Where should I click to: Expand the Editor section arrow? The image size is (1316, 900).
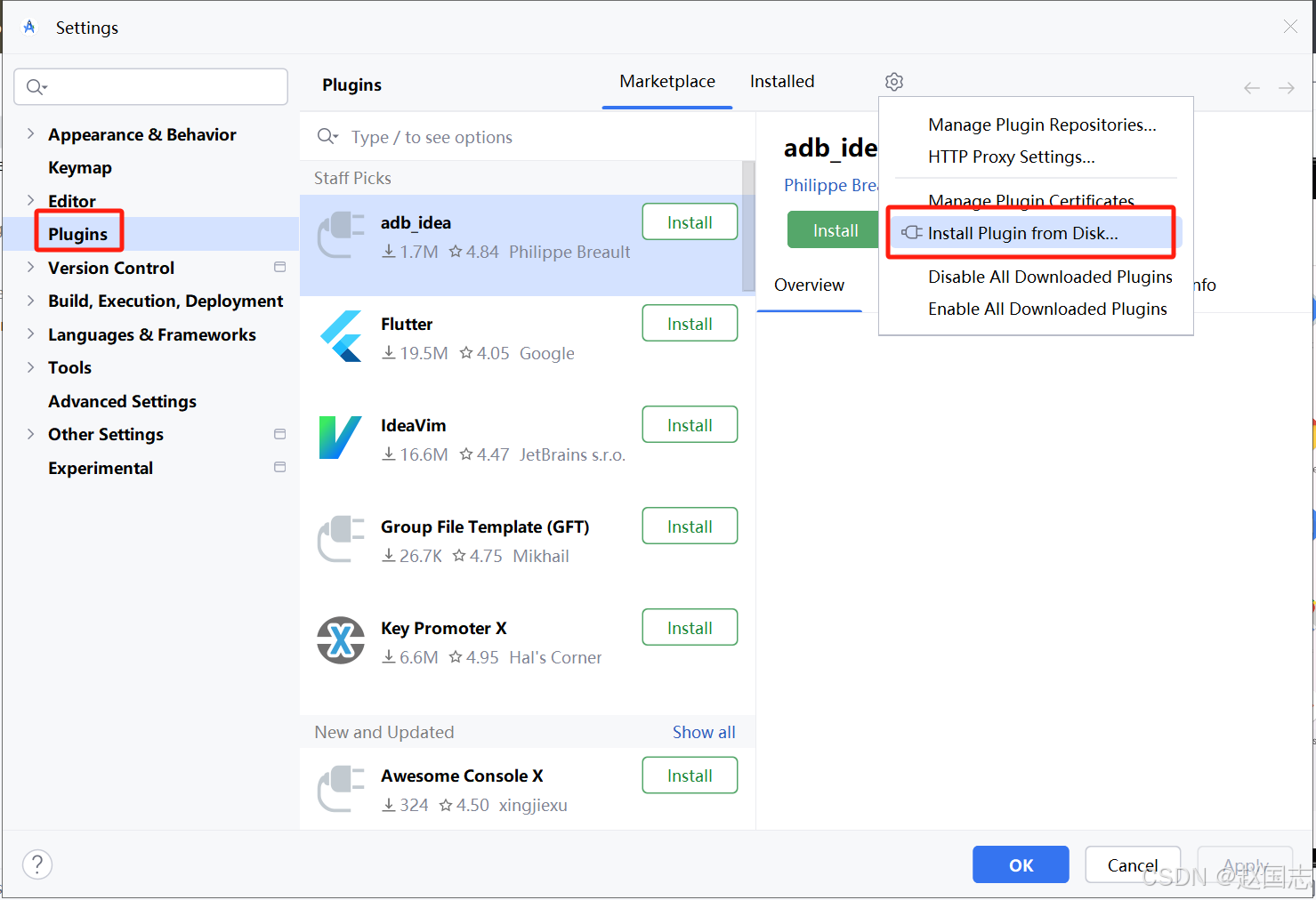(30, 200)
